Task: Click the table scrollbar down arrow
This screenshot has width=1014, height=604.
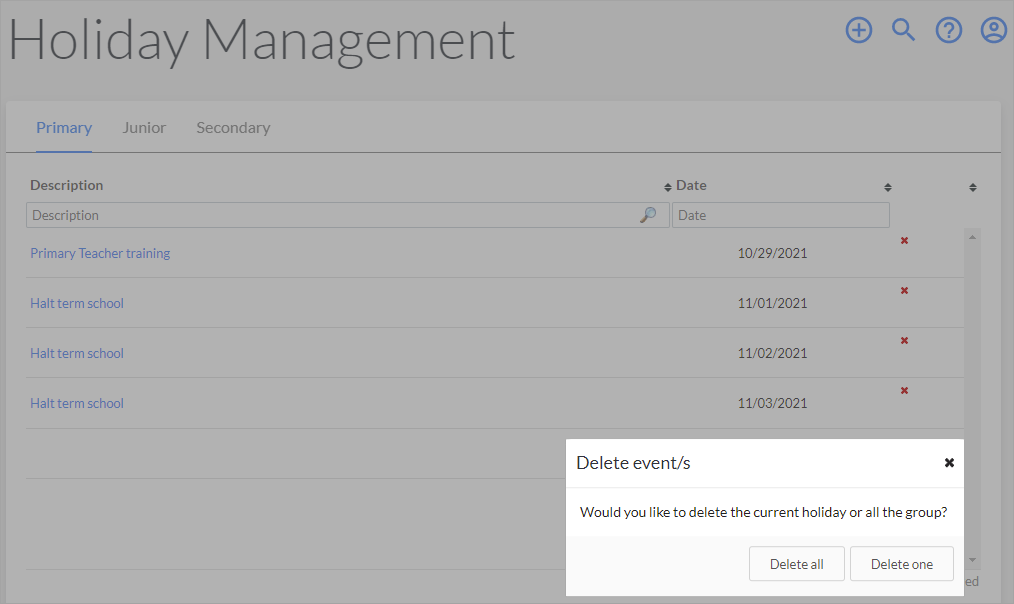Action: (x=972, y=560)
